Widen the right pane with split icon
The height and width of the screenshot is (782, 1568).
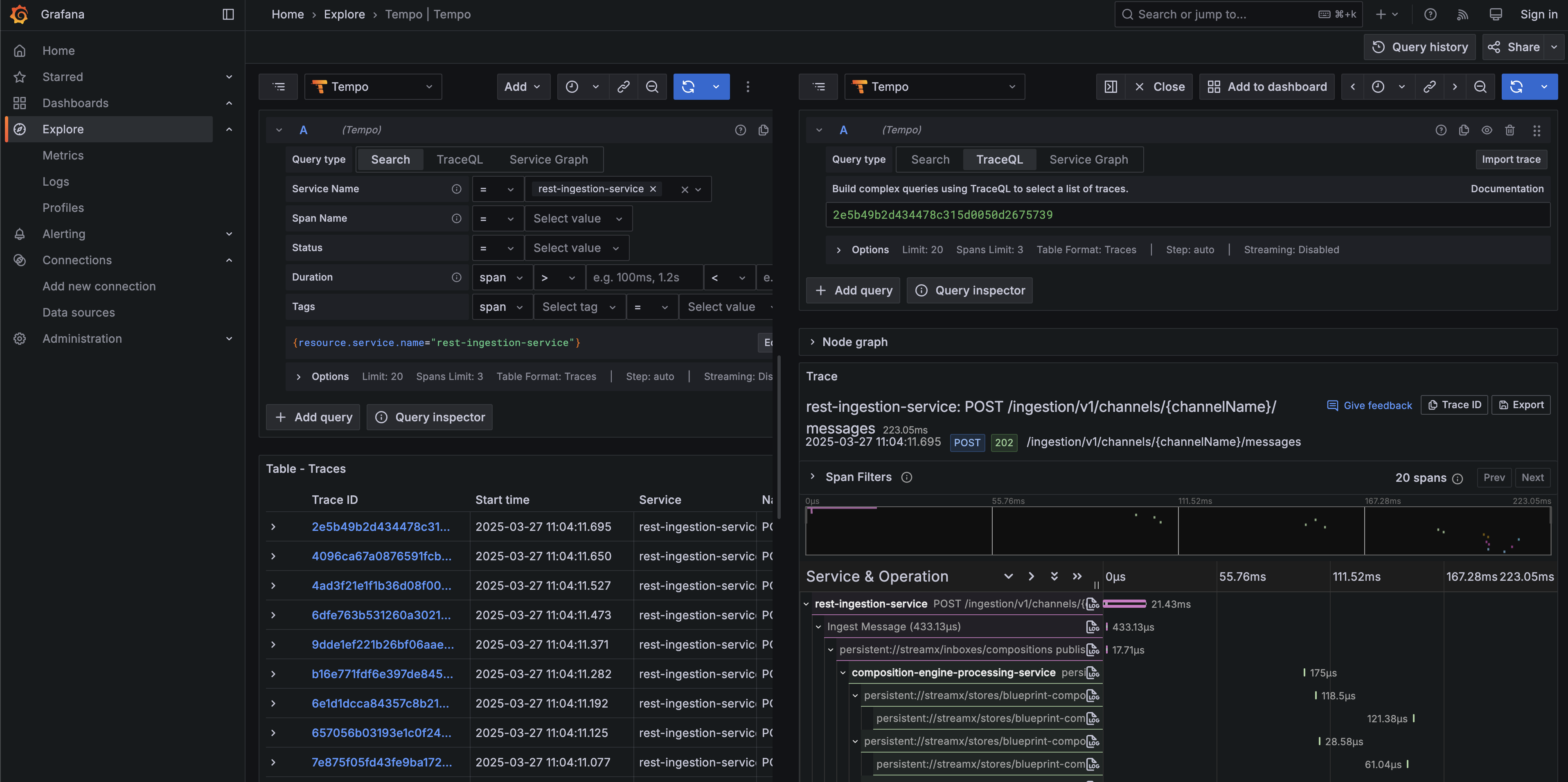[x=1111, y=87]
